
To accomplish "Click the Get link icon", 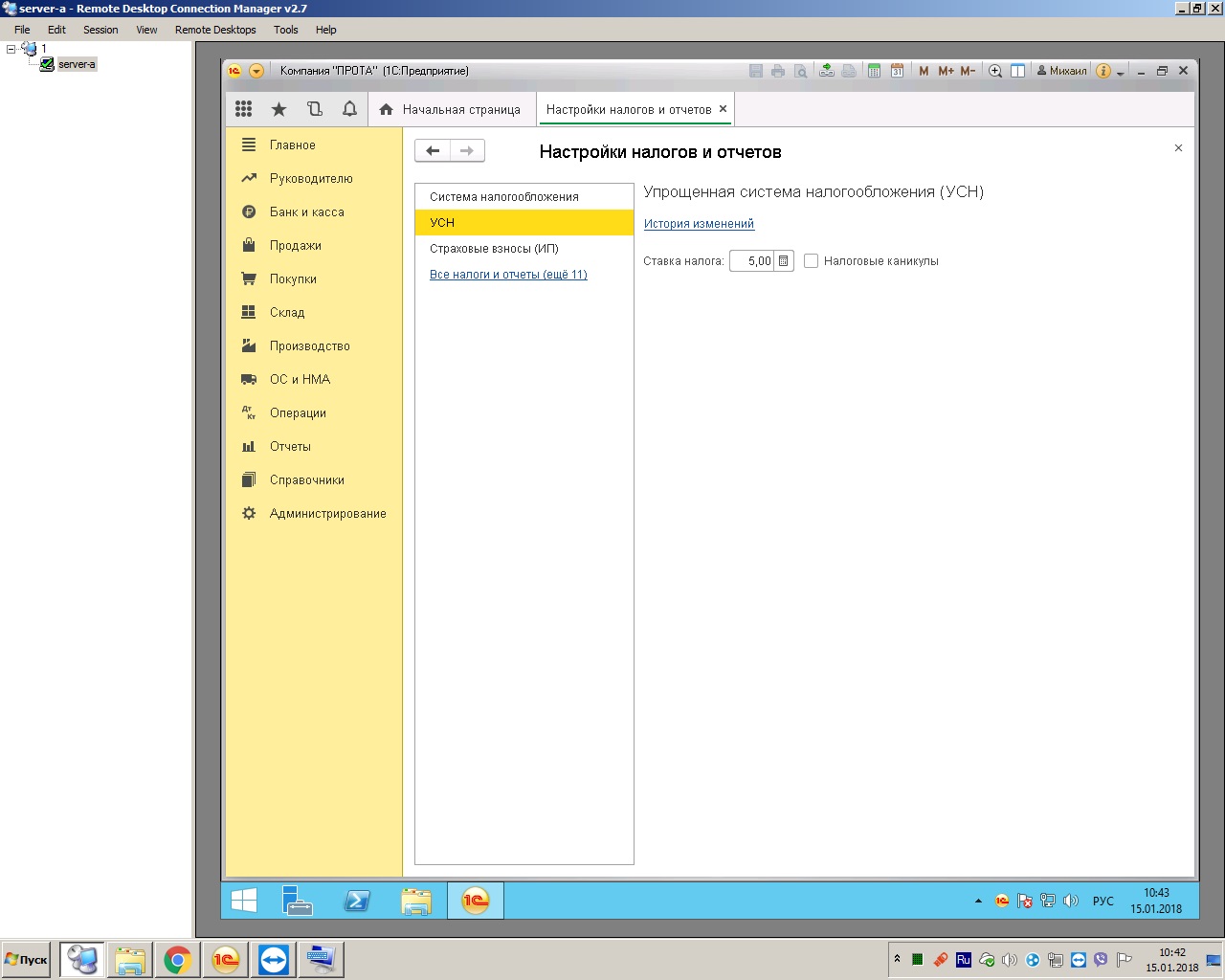I will pyautogui.click(x=827, y=71).
